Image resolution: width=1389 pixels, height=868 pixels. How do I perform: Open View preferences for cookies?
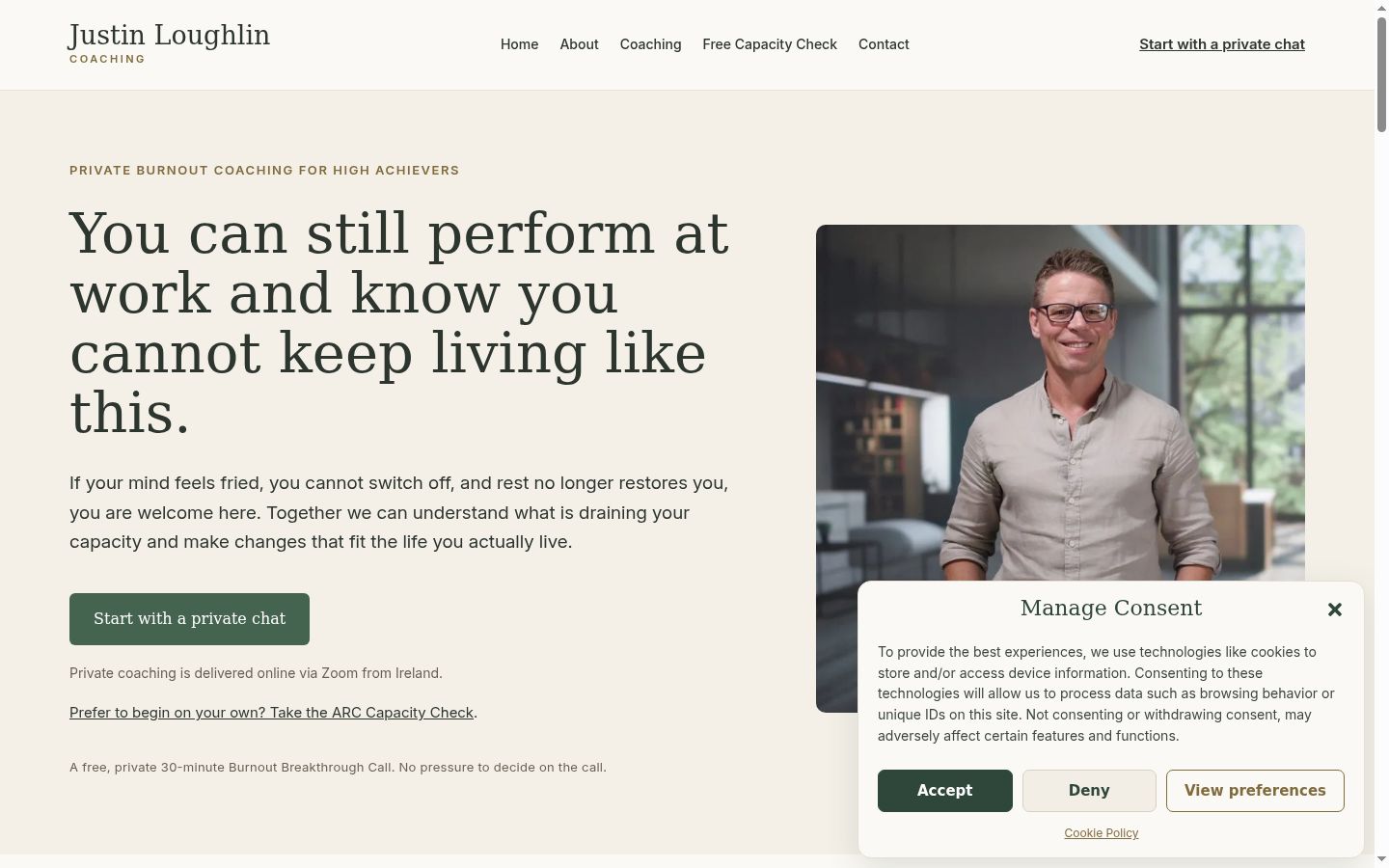click(1255, 791)
